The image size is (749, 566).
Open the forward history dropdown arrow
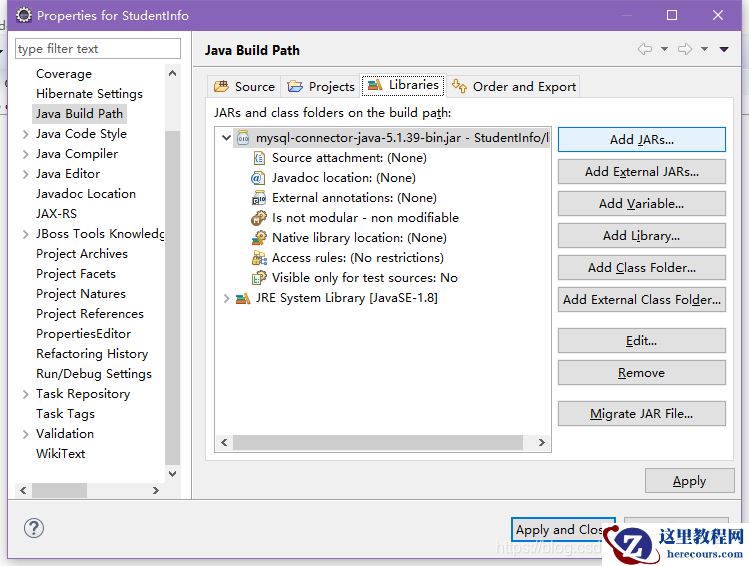tap(705, 49)
